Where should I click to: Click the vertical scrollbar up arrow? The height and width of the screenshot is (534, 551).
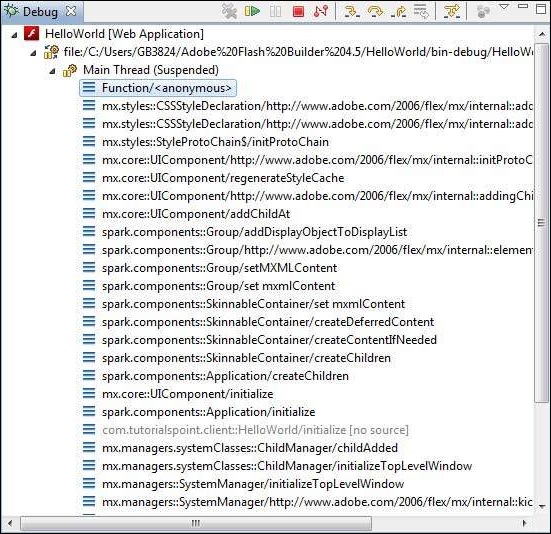542,34
